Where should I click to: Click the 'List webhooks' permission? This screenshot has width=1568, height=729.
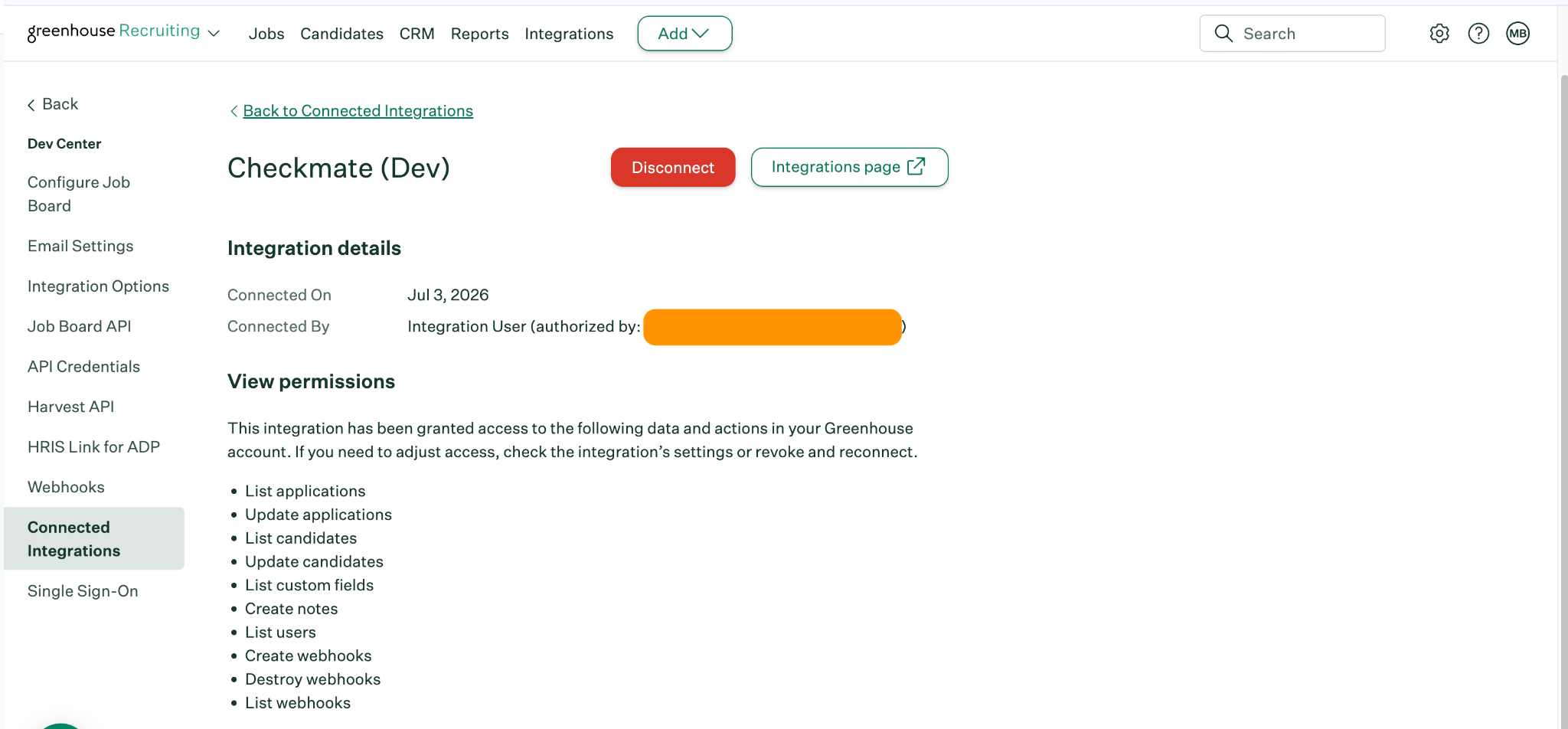298,703
